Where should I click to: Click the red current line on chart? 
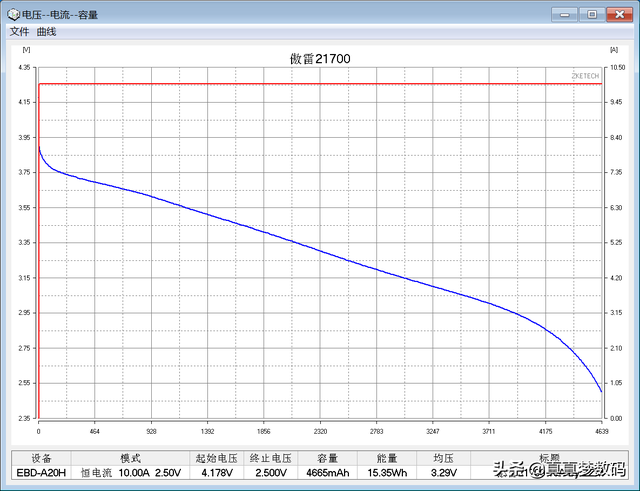(x=320, y=84)
